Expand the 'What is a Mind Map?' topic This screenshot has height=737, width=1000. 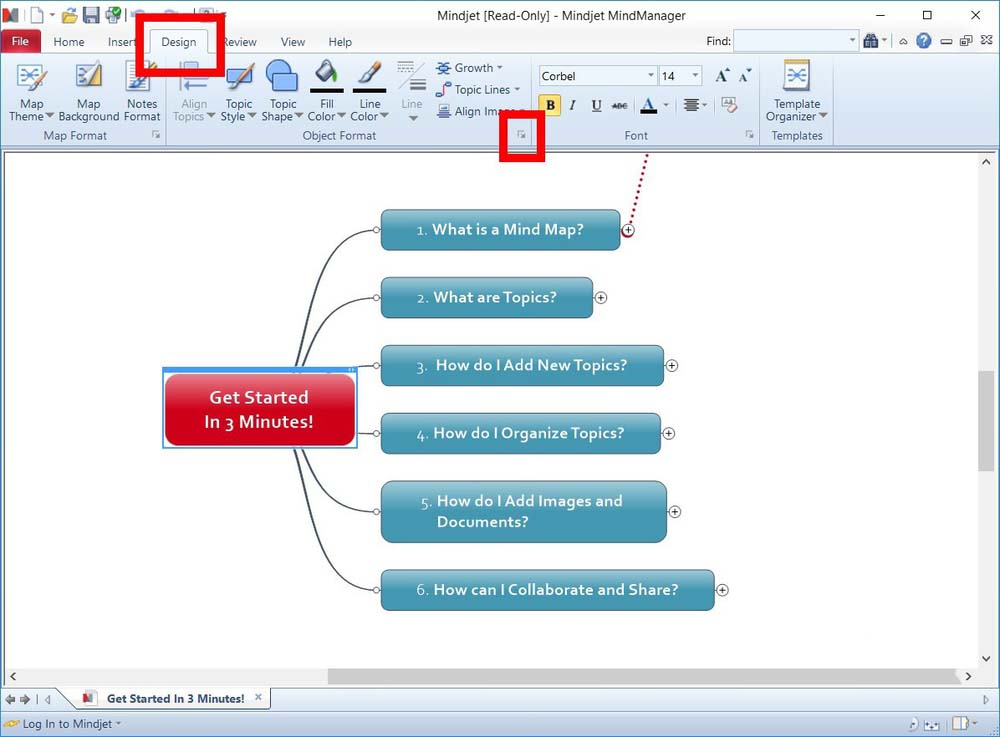coord(628,230)
